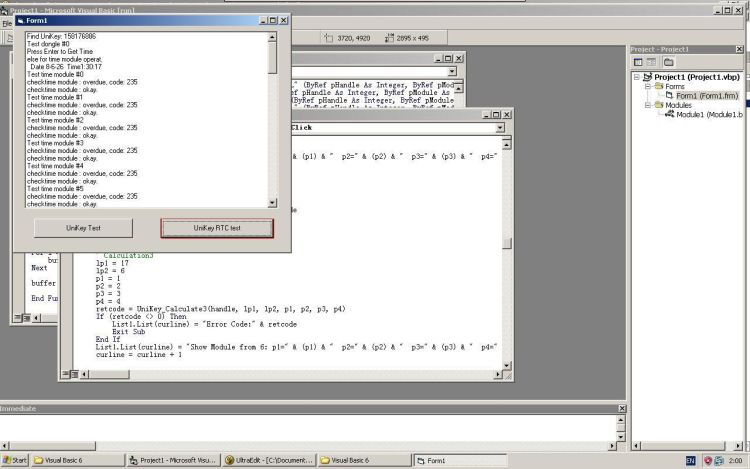Viewport: 750px width, 469px height.
Task: Open the File menu
Action: (x=6, y=23)
